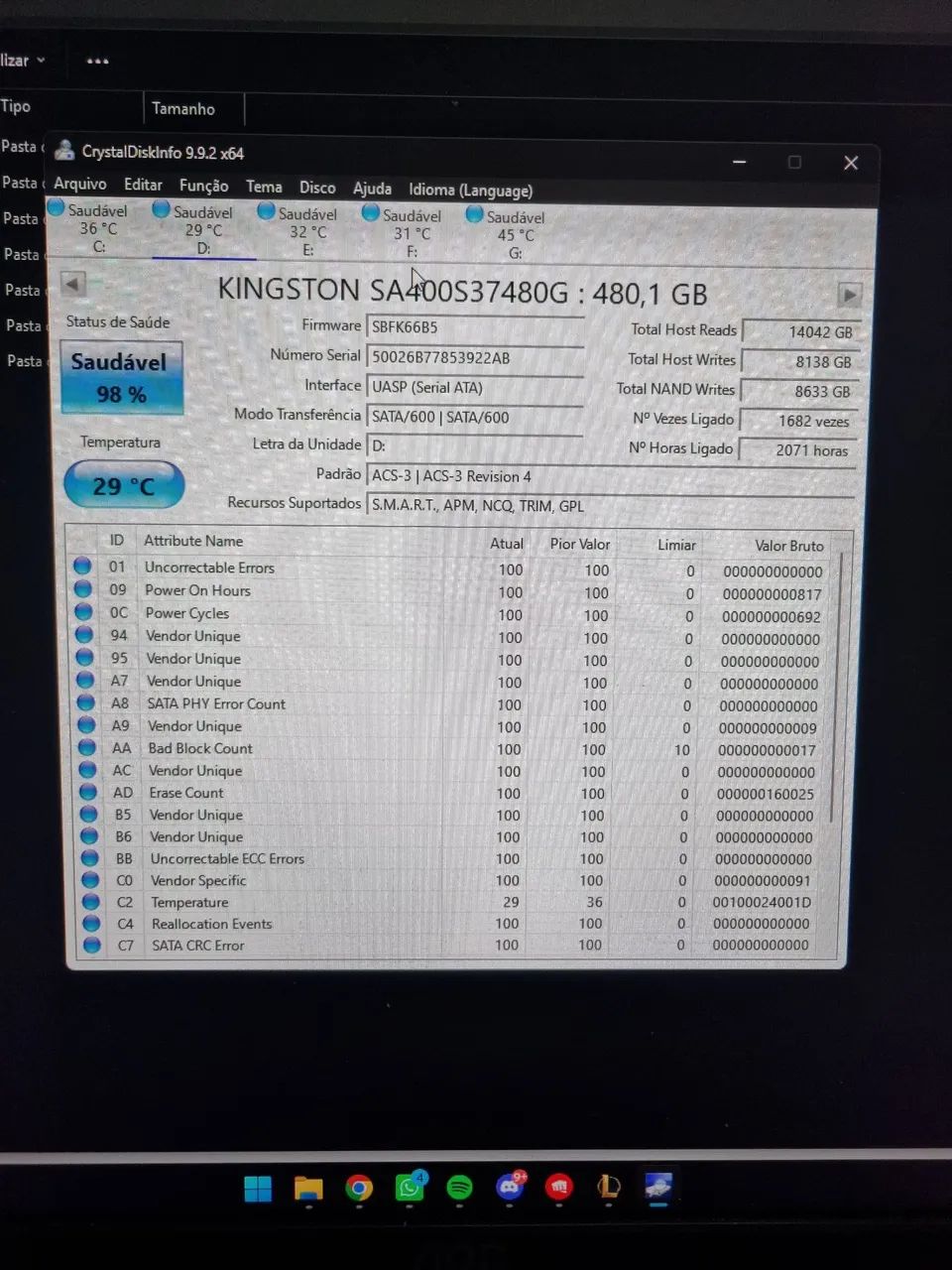Select disk D: status orb at 29 °C
The height and width of the screenshot is (1270, 952).
click(161, 210)
